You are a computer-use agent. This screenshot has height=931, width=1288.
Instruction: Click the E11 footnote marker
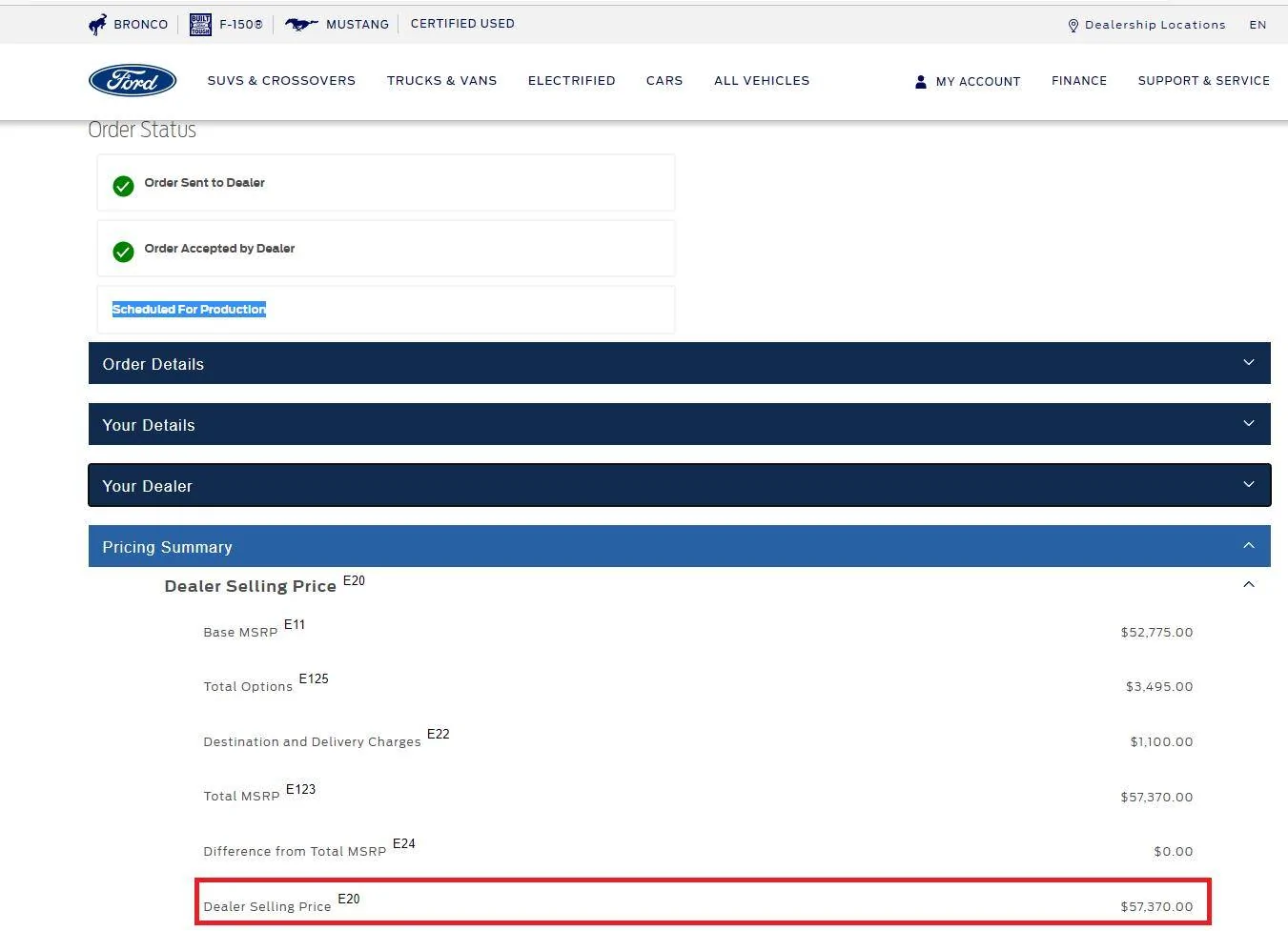coord(295,625)
